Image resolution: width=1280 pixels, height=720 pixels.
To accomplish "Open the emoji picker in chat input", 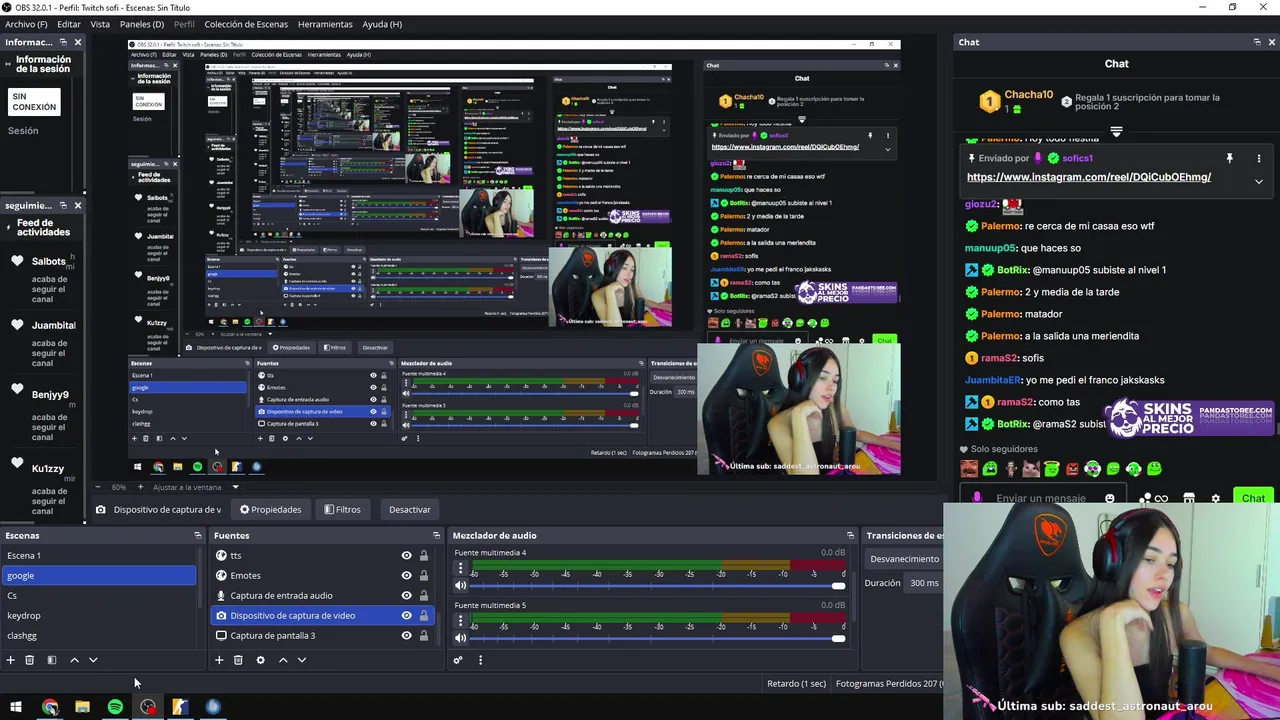I will (1110, 498).
